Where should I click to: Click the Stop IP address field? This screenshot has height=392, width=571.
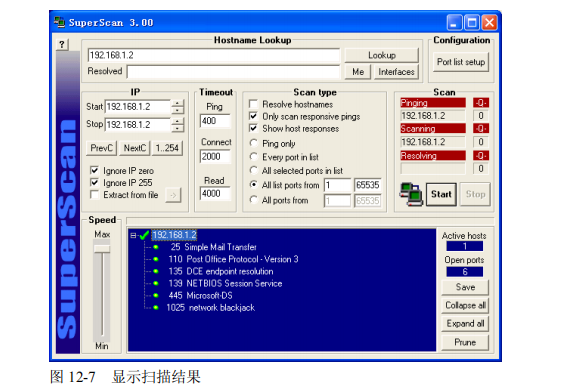[x=138, y=125]
